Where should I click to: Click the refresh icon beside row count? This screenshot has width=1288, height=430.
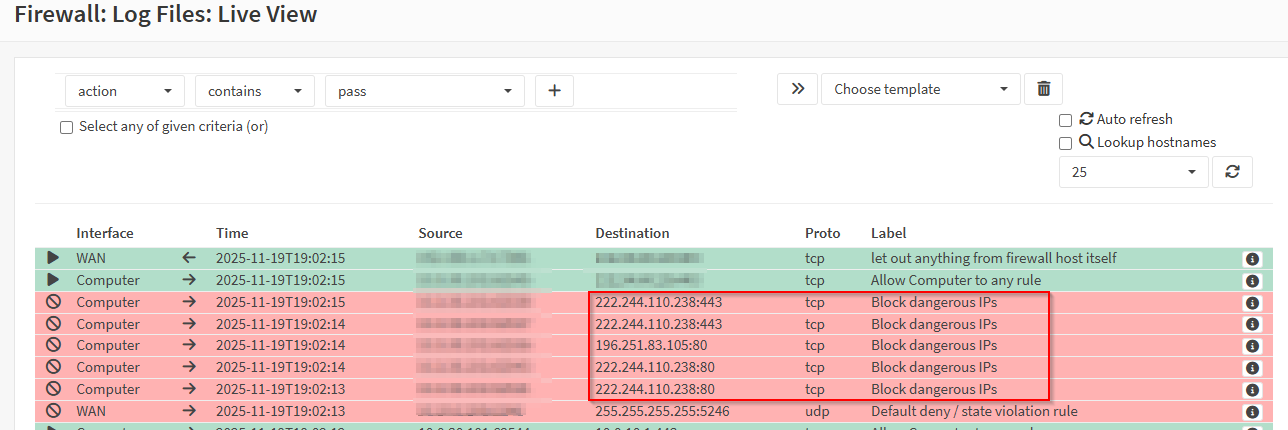pyautogui.click(x=1232, y=172)
